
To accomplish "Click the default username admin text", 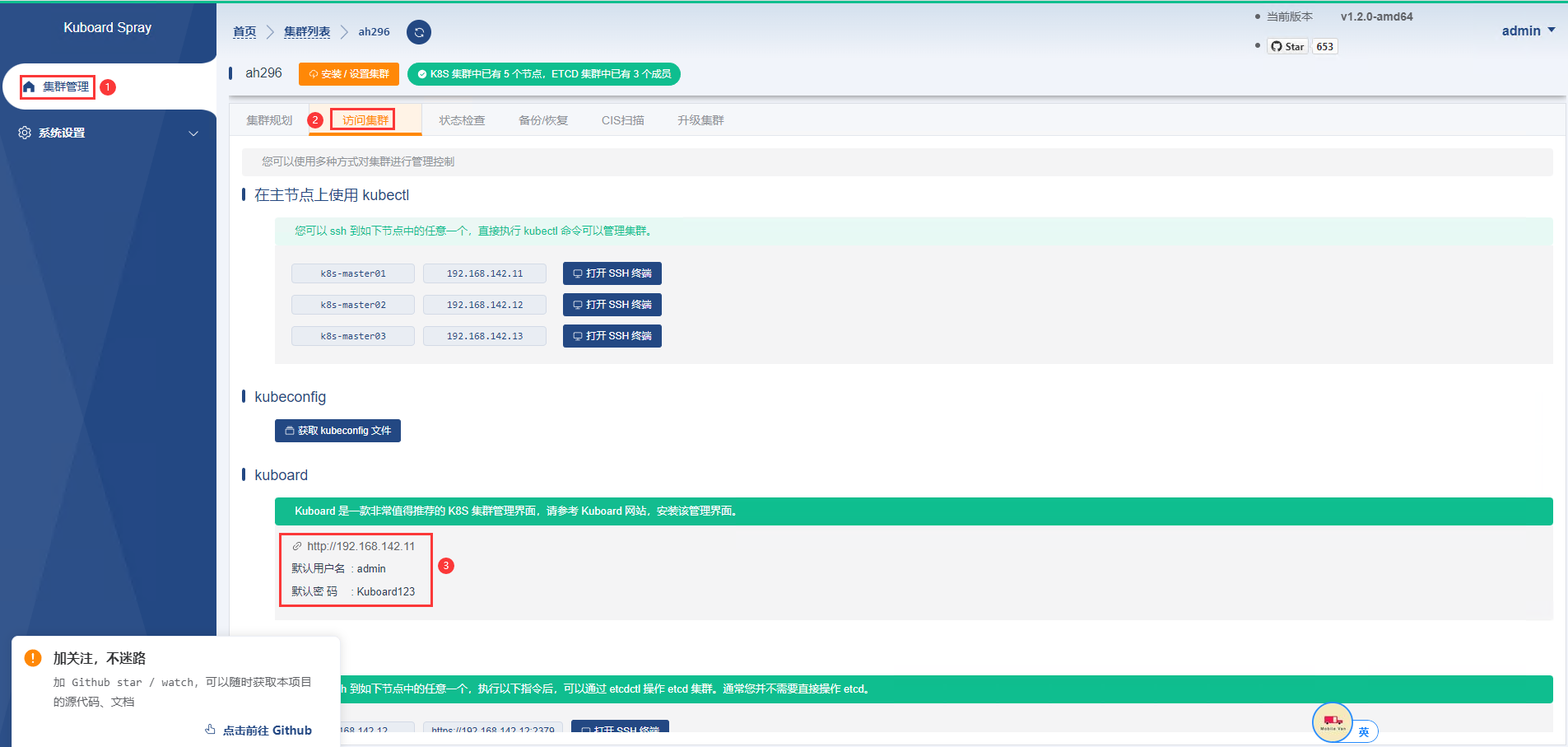I will tap(371, 568).
